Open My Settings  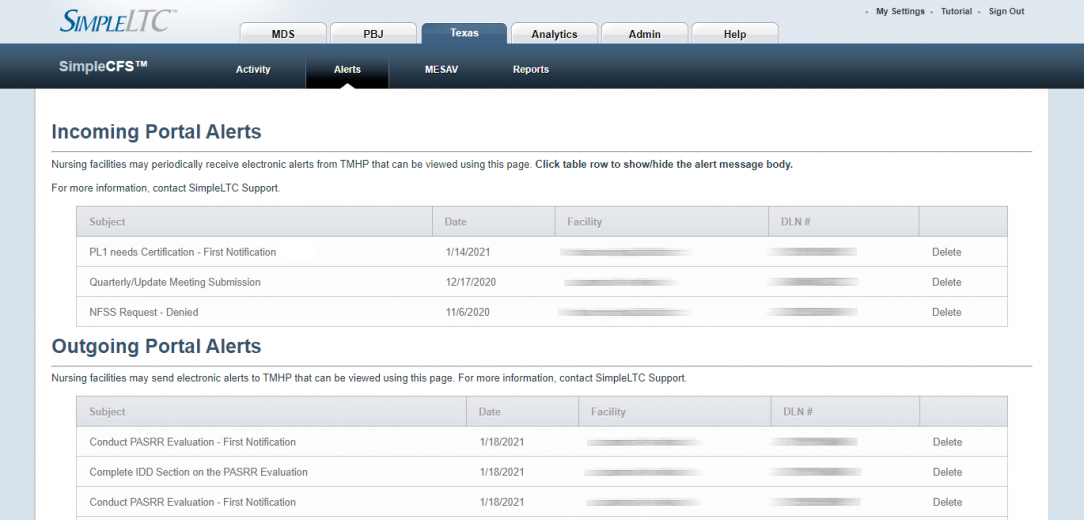point(900,12)
